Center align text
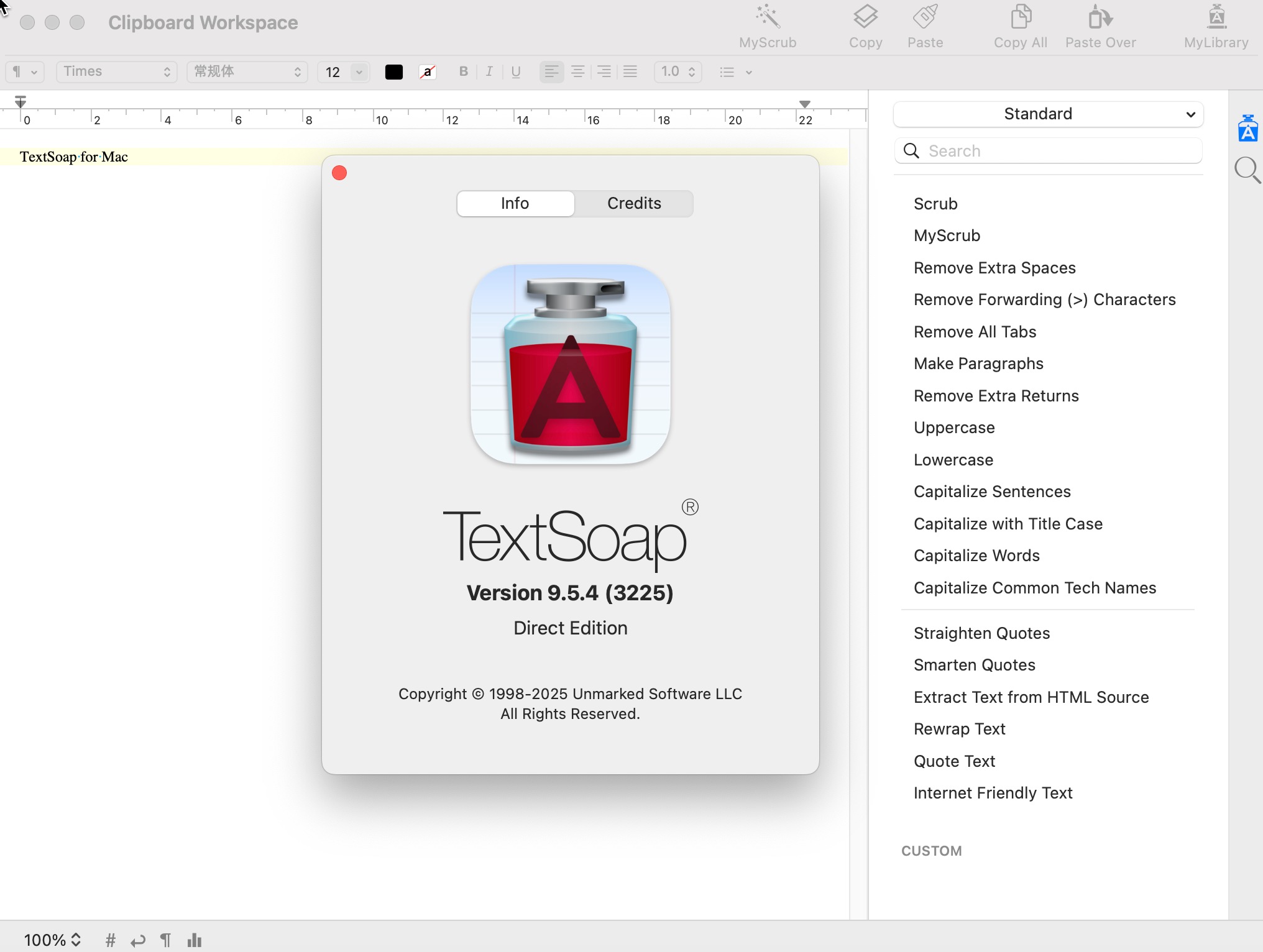The height and width of the screenshot is (952, 1263). point(577,71)
